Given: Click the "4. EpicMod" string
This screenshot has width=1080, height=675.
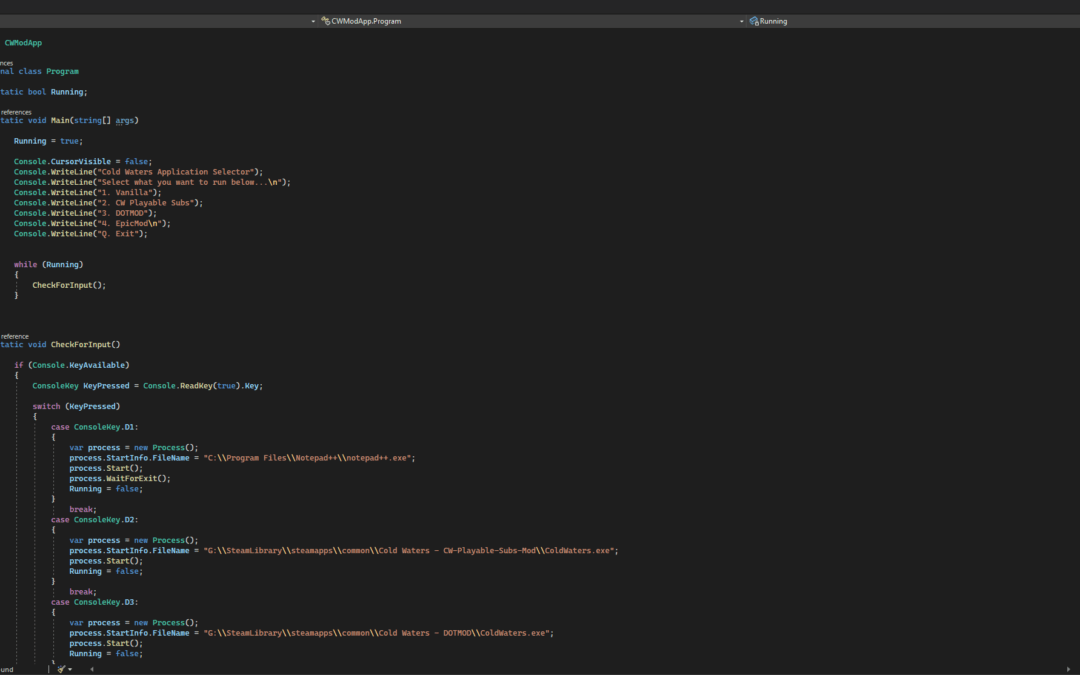Looking at the screenshot, I should point(129,223).
